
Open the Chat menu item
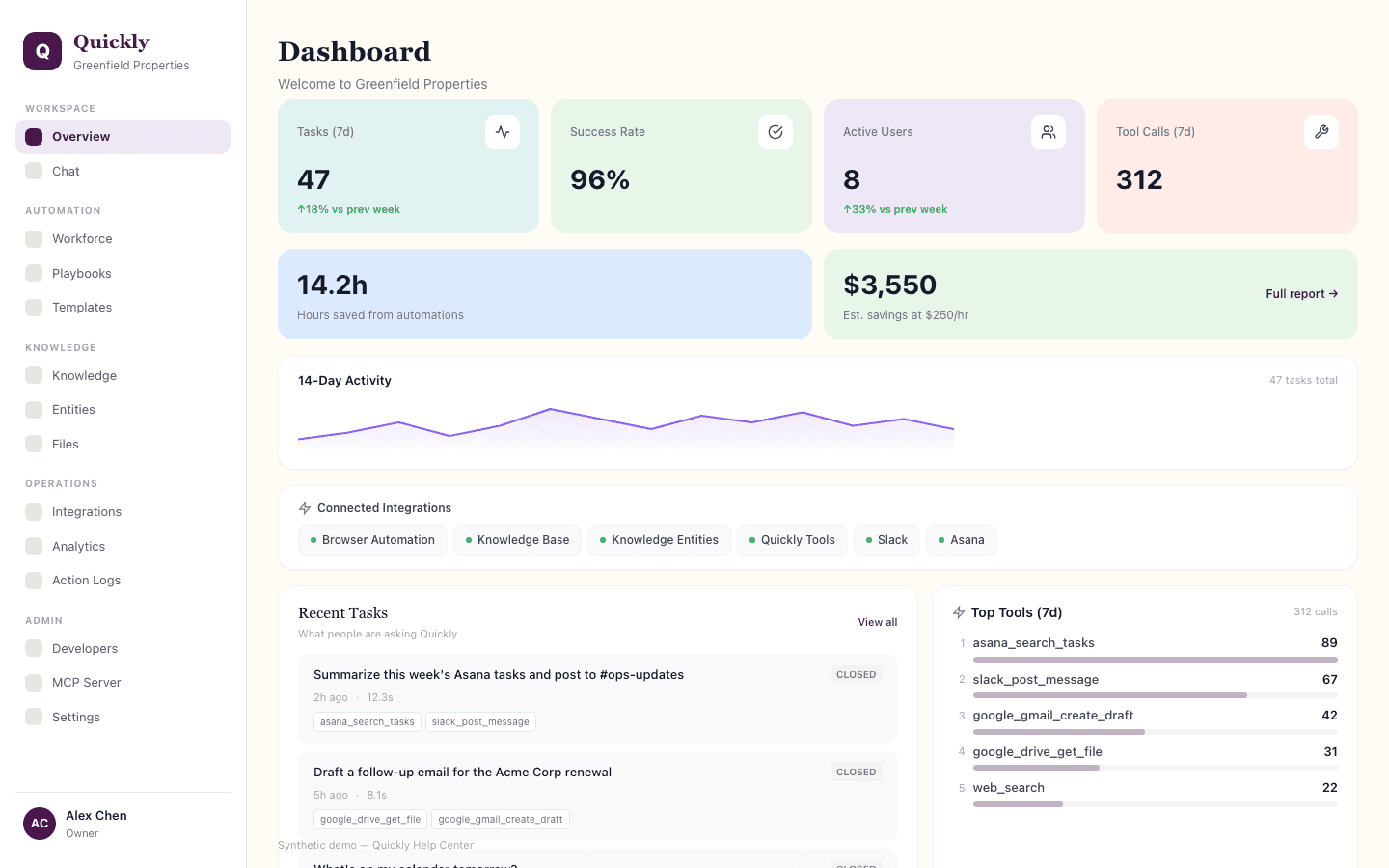point(123,171)
